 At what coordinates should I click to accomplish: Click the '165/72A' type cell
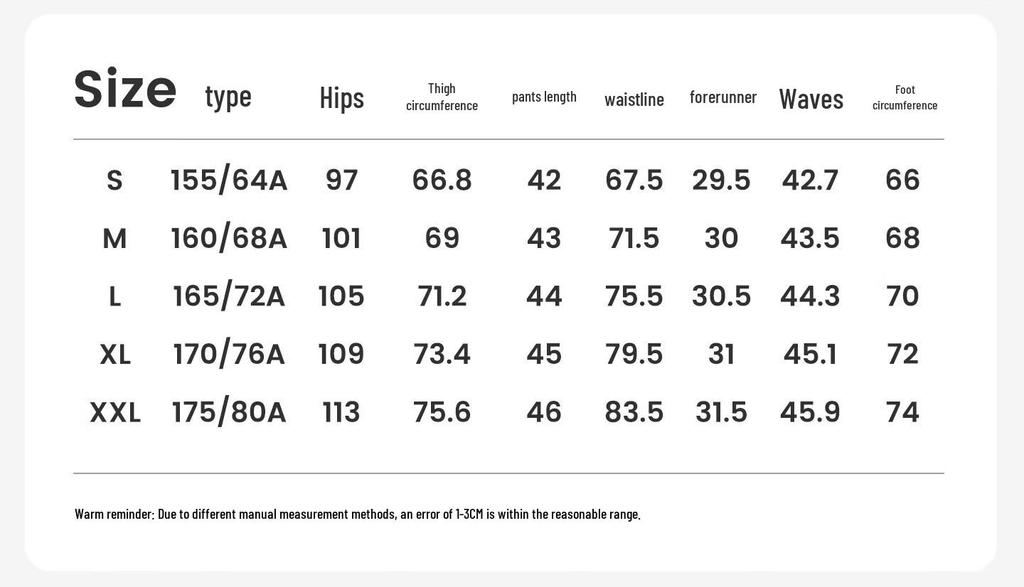[229, 296]
